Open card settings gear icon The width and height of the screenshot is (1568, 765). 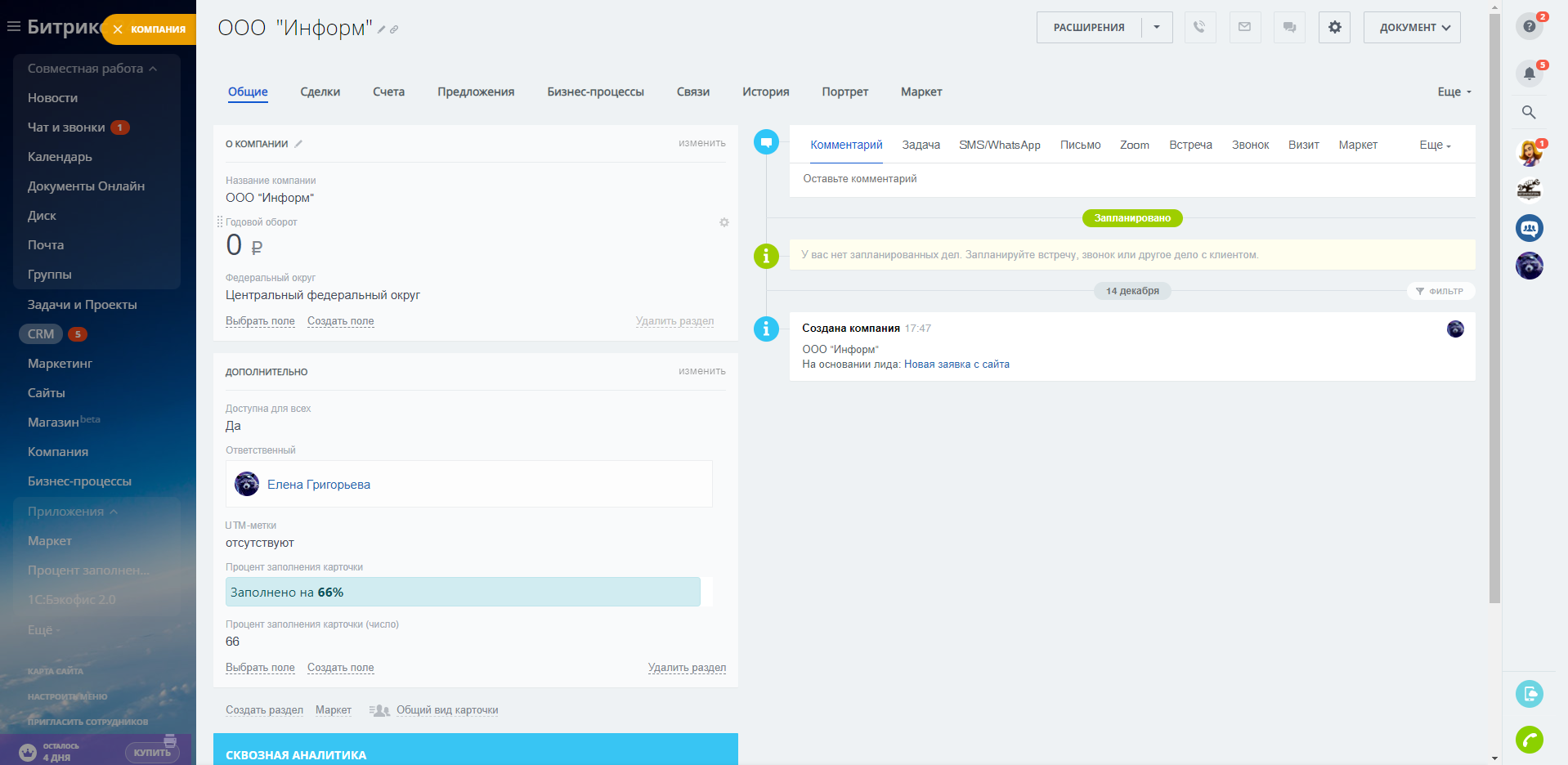pos(1334,27)
